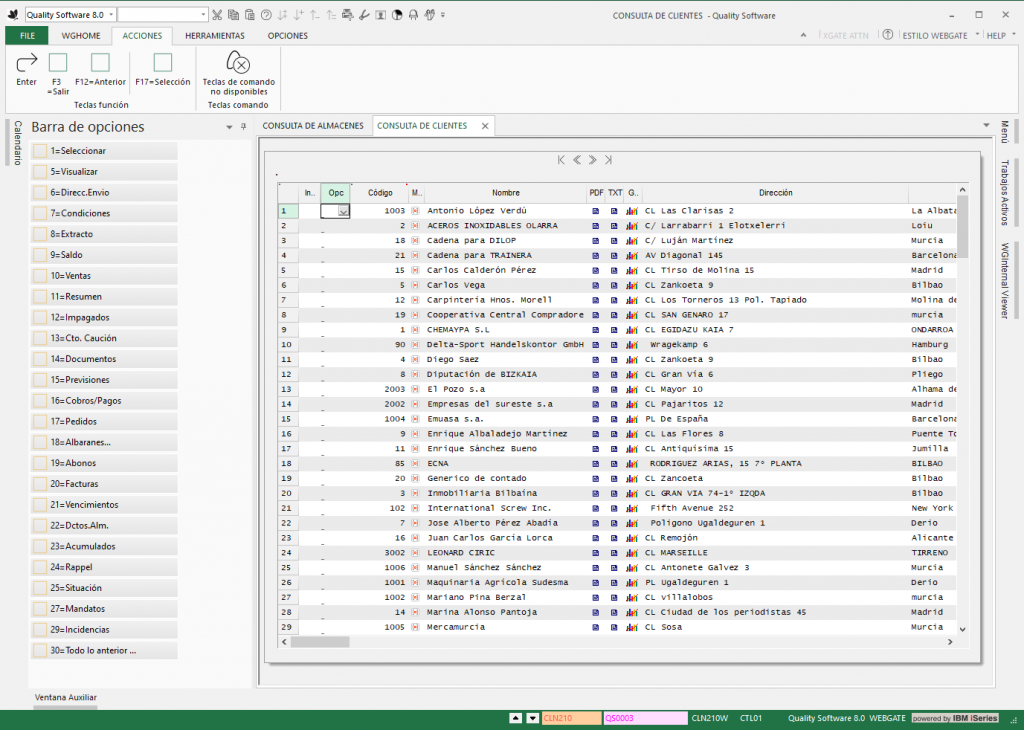Tick the 10=Ventas option box
Screen dimensions: 1024x730
tap(40, 276)
